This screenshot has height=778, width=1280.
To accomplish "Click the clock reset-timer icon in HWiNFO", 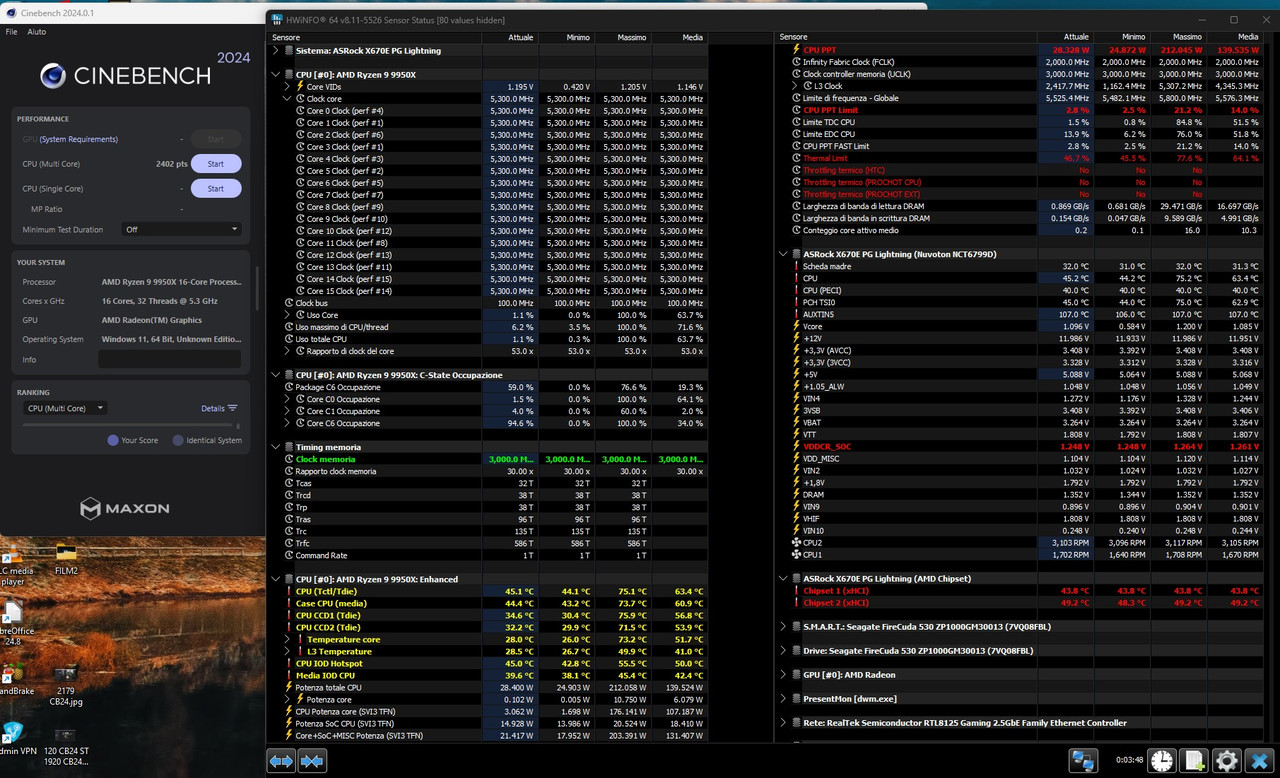I will pyautogui.click(x=1161, y=762).
